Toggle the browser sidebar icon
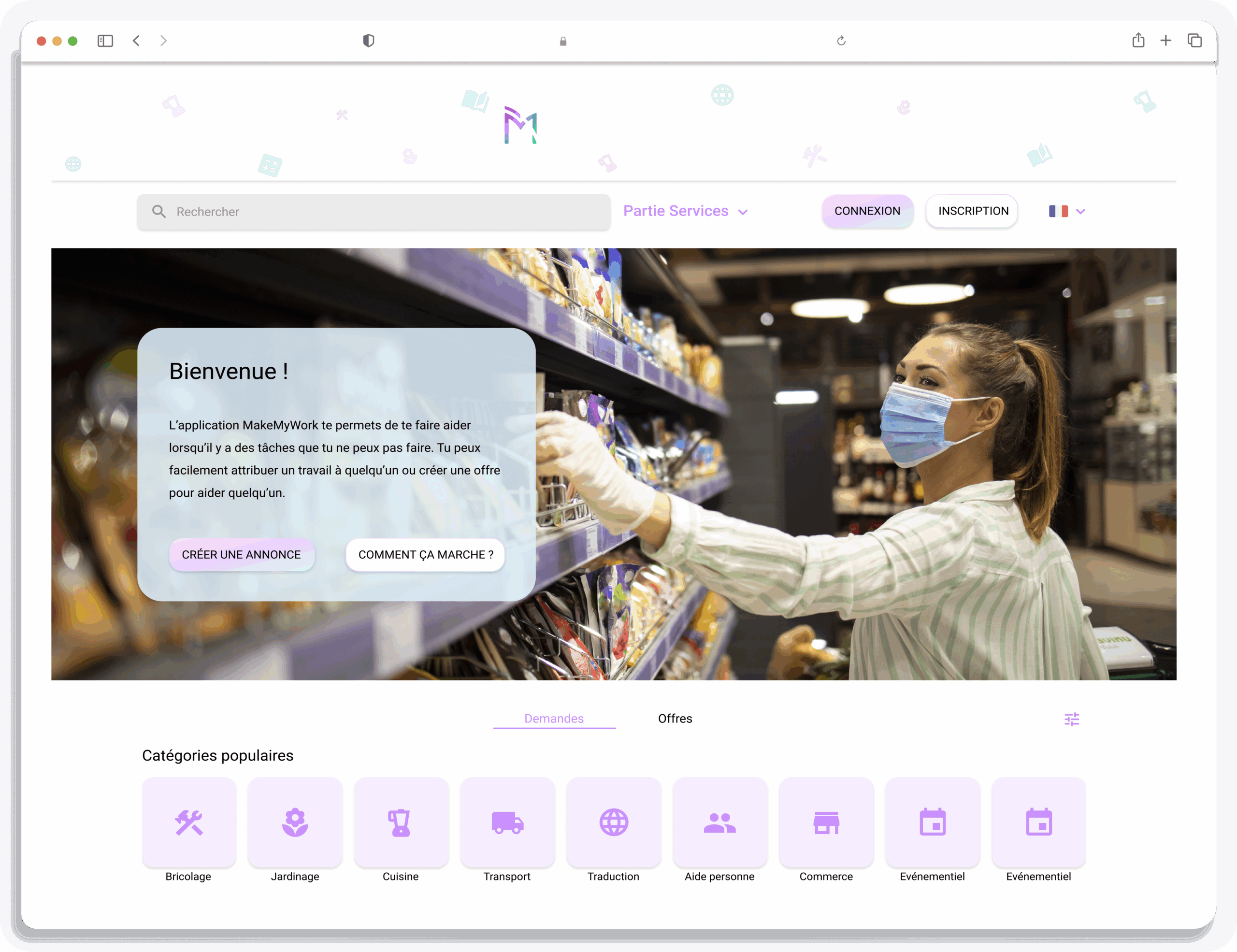This screenshot has height=952, width=1237. (105, 41)
